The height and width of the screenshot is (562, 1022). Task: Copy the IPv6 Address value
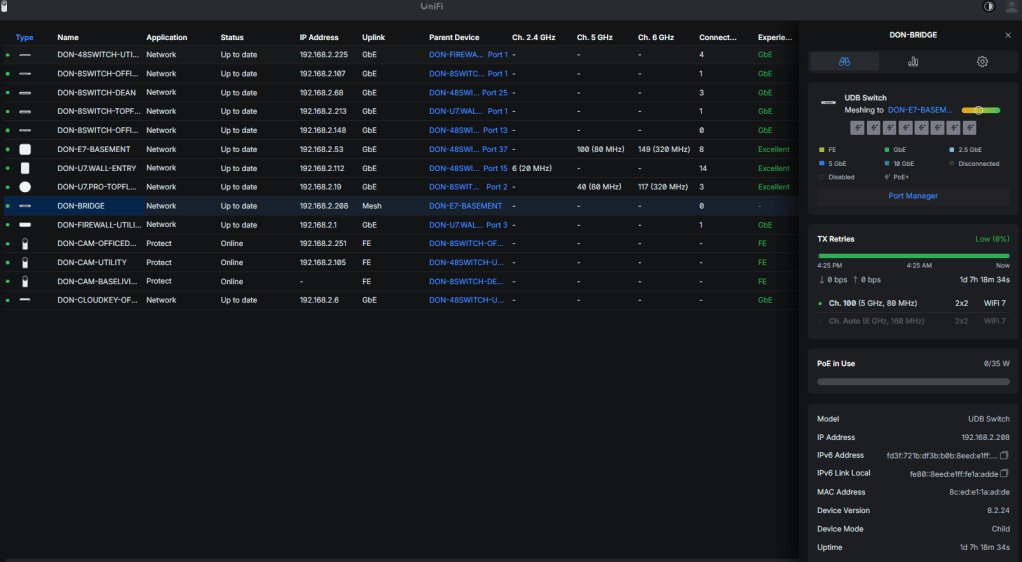pos(1004,455)
